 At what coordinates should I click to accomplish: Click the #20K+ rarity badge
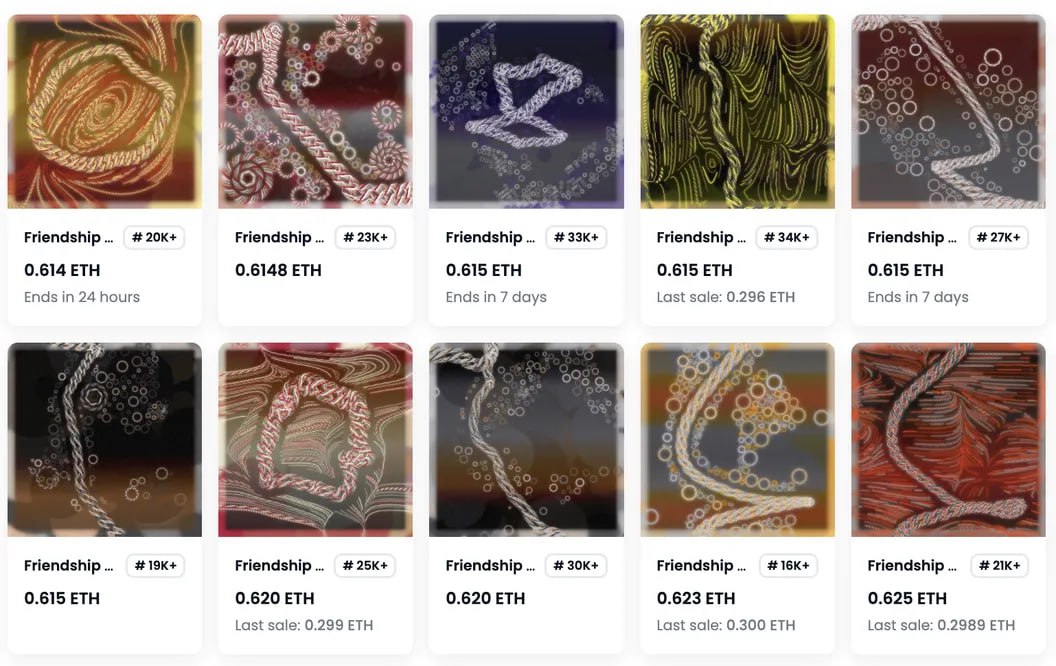click(x=154, y=237)
